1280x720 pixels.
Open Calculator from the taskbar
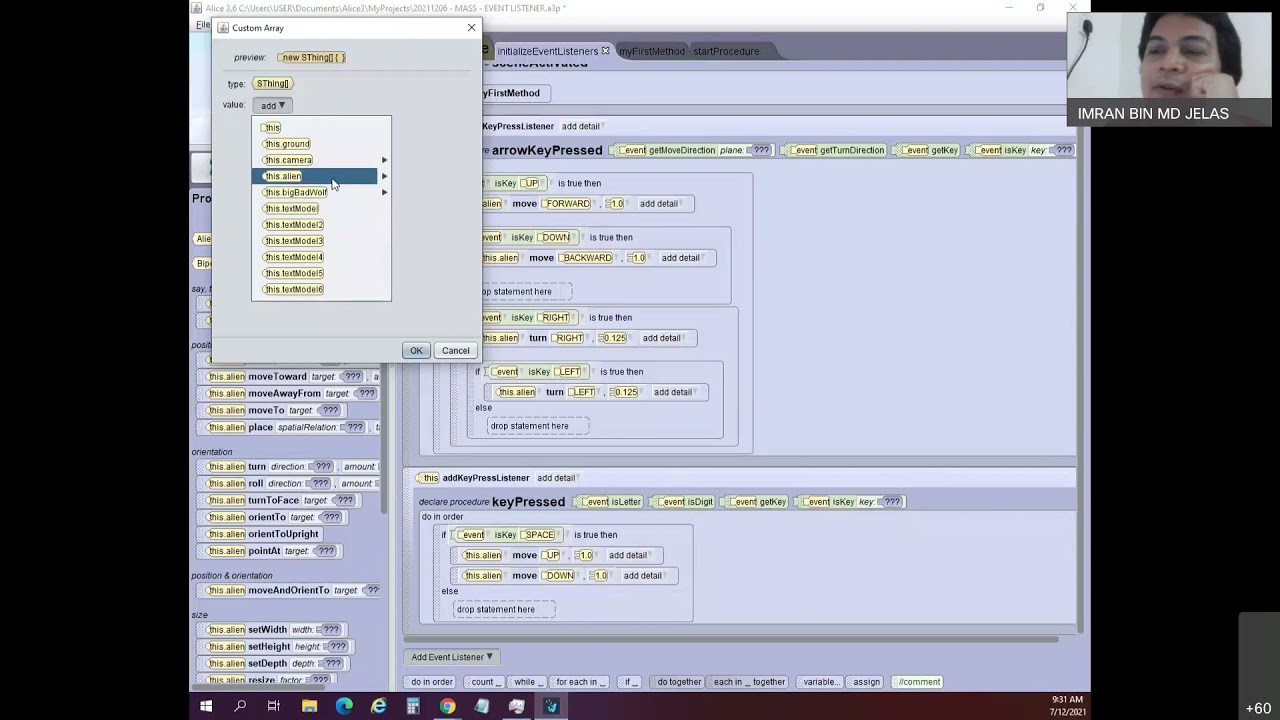tap(413, 707)
